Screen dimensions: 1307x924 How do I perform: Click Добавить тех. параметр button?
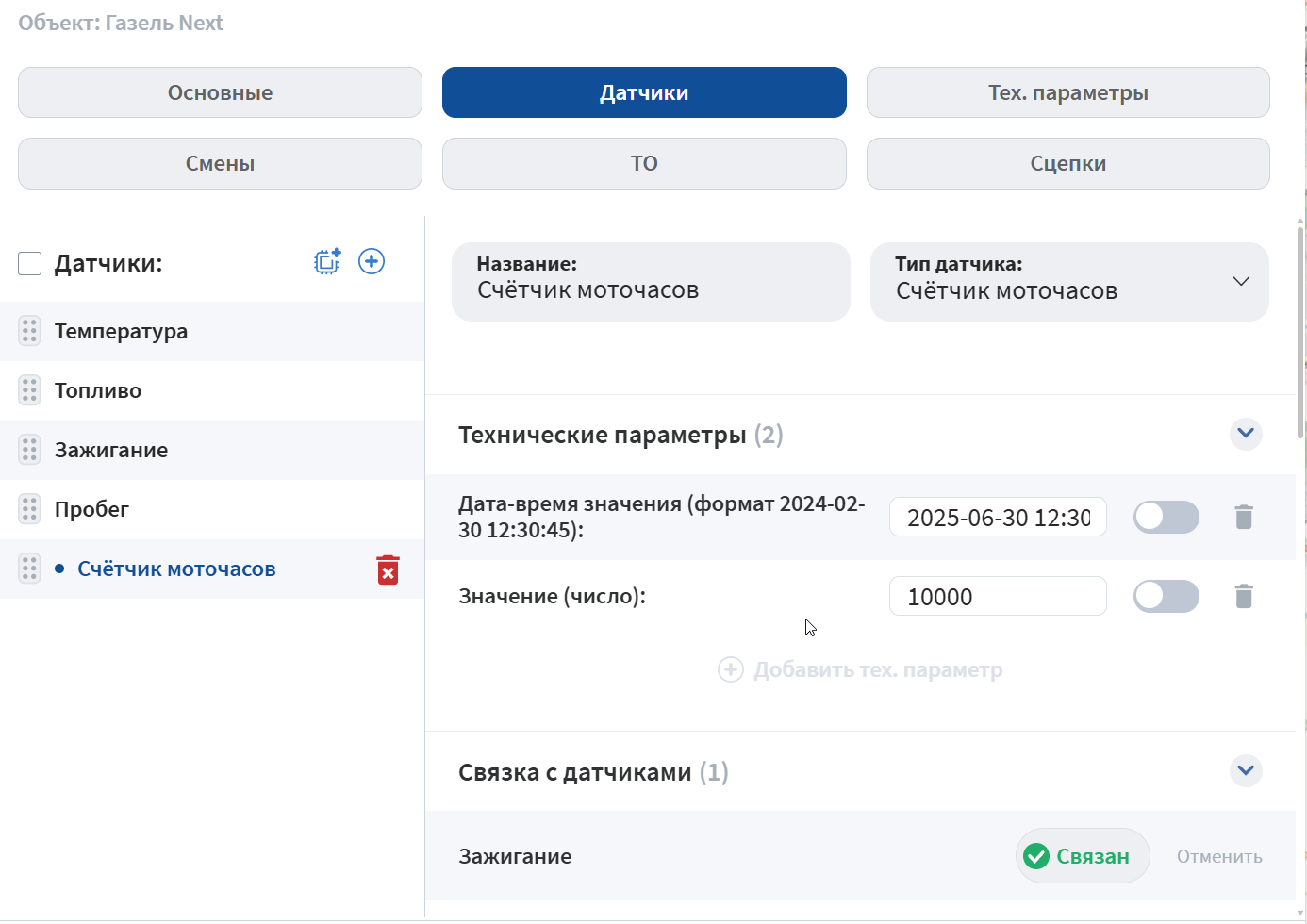860,669
